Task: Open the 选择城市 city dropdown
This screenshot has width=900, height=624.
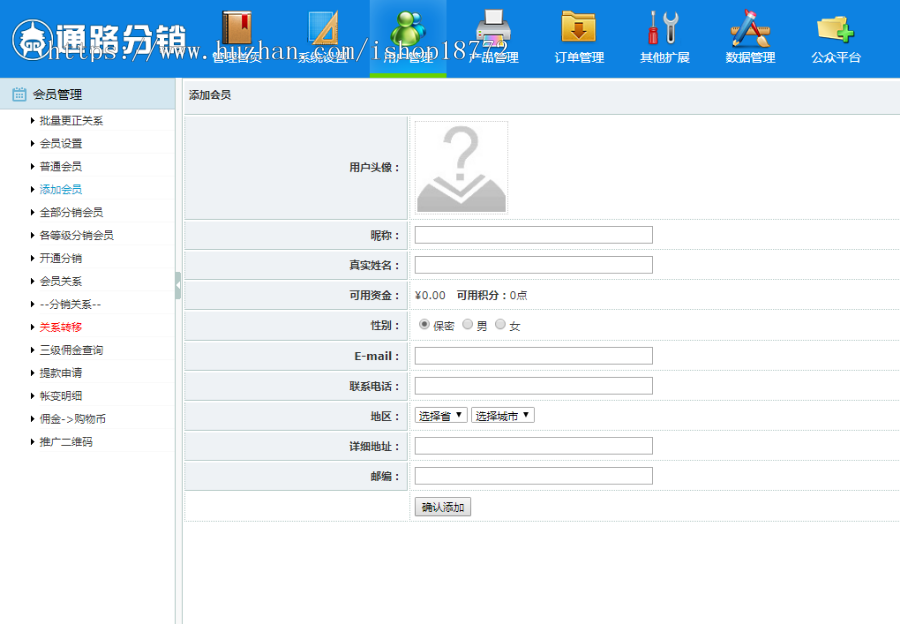Action: pos(502,415)
